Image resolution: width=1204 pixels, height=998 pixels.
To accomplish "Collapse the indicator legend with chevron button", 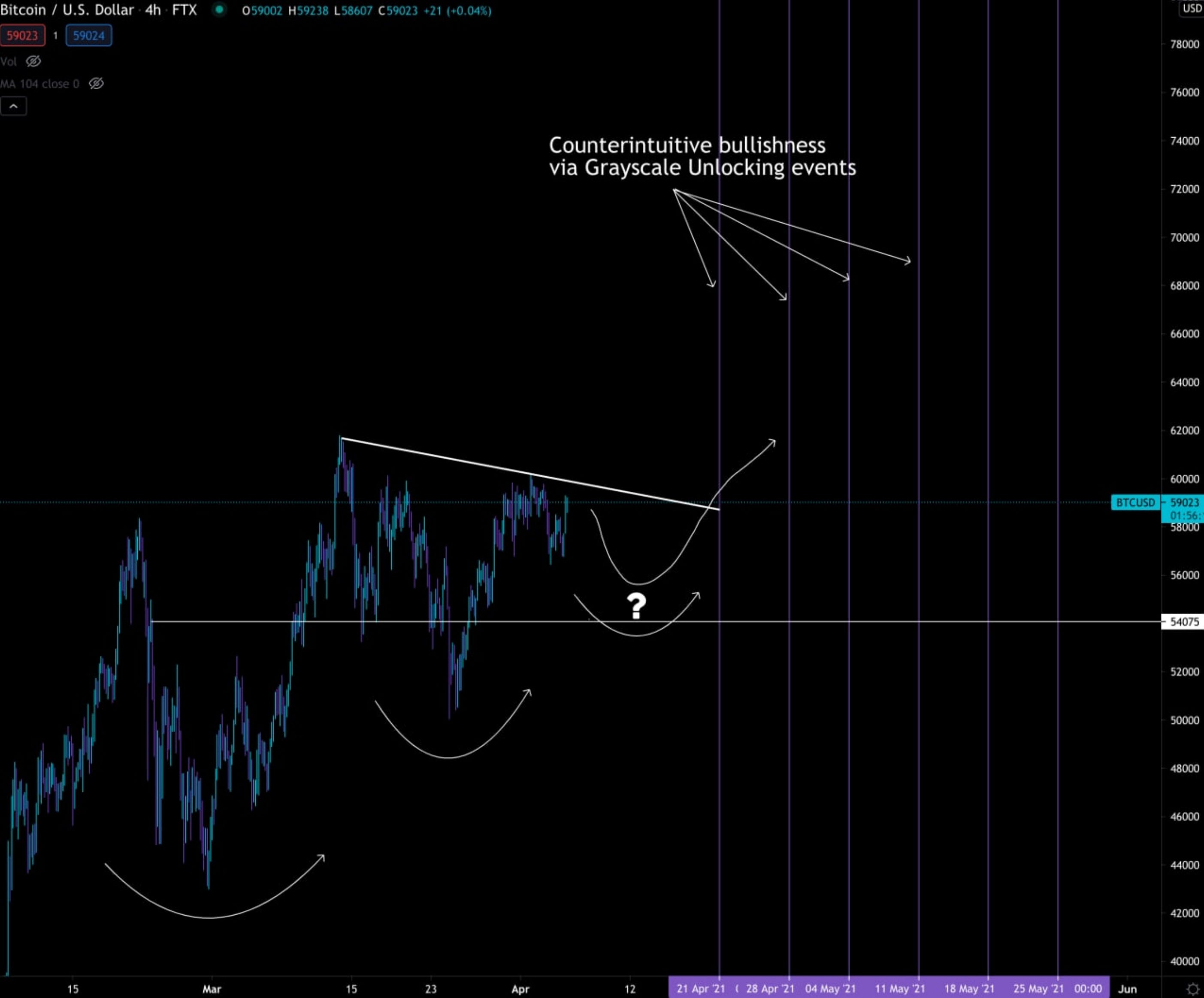I will tap(13, 106).
